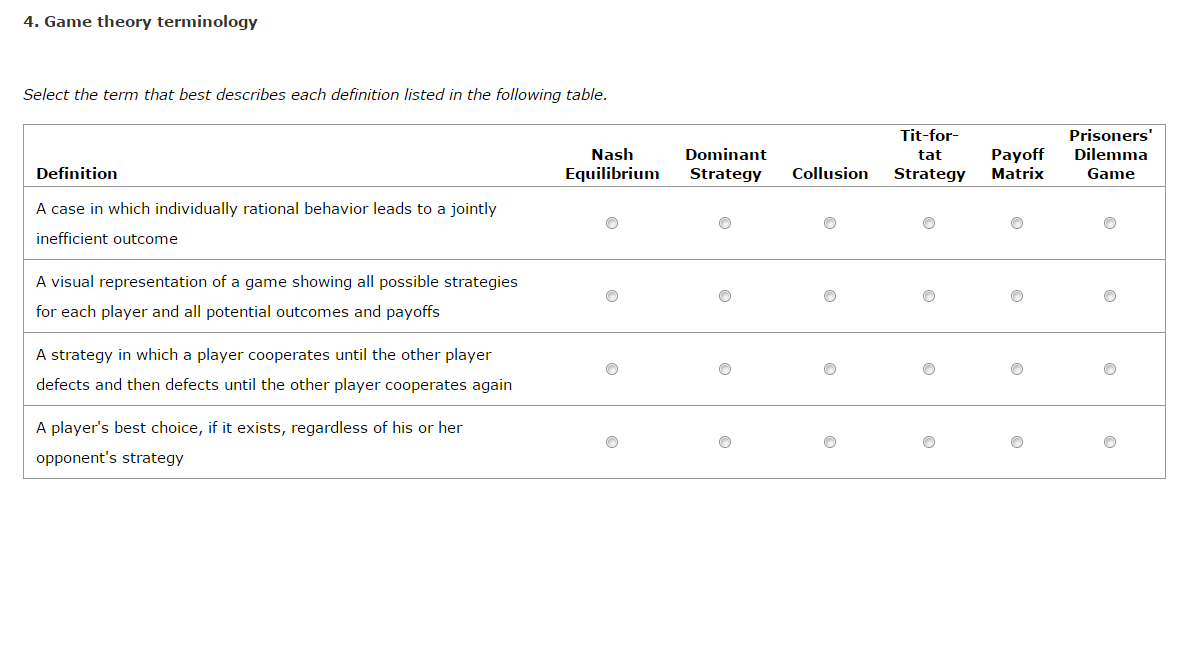Select Nash Equilibrium for cooperates-until-defects row
1183x648 pixels.
tap(612, 370)
